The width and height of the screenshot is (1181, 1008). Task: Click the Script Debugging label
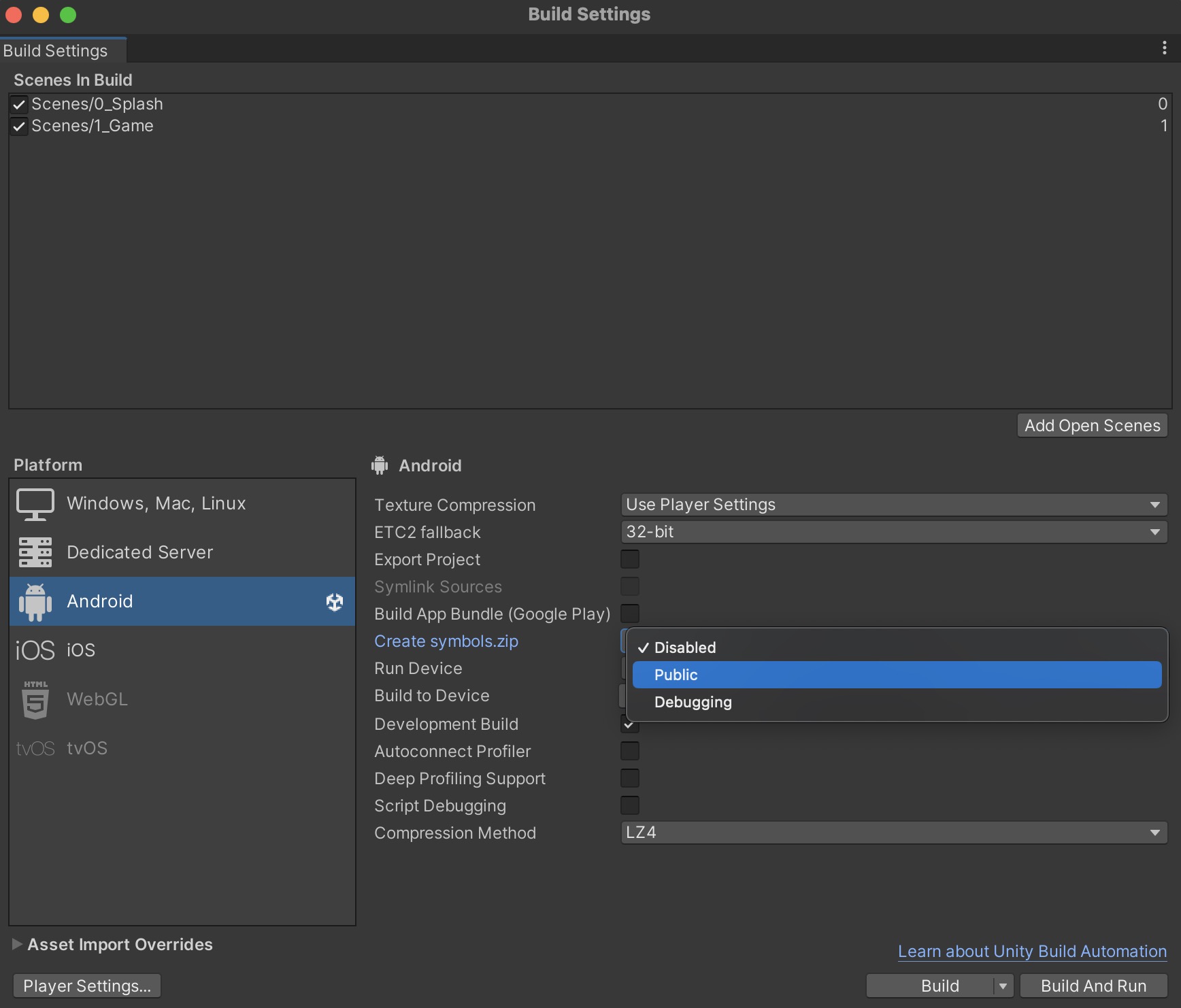[x=440, y=806]
